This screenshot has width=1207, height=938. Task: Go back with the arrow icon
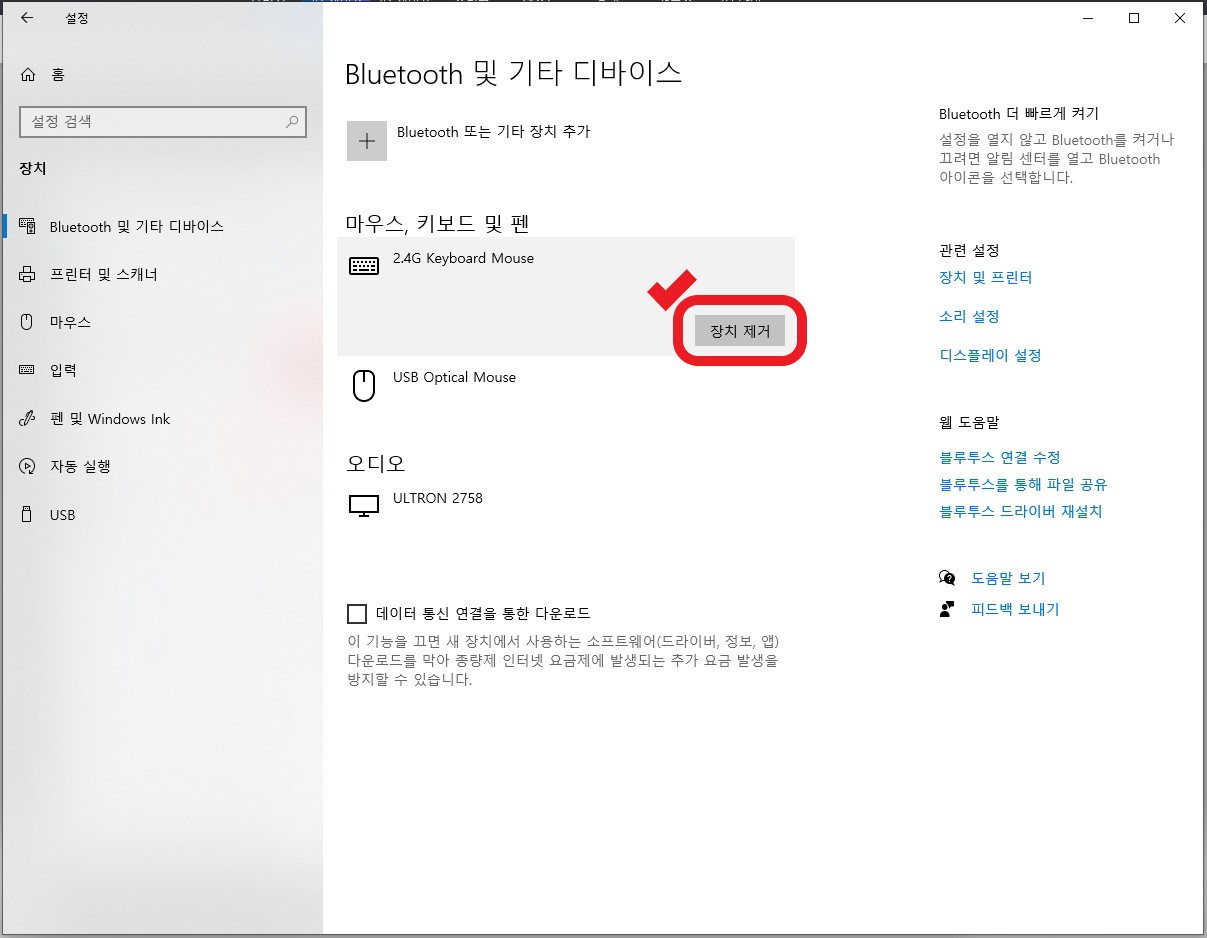[x=26, y=17]
